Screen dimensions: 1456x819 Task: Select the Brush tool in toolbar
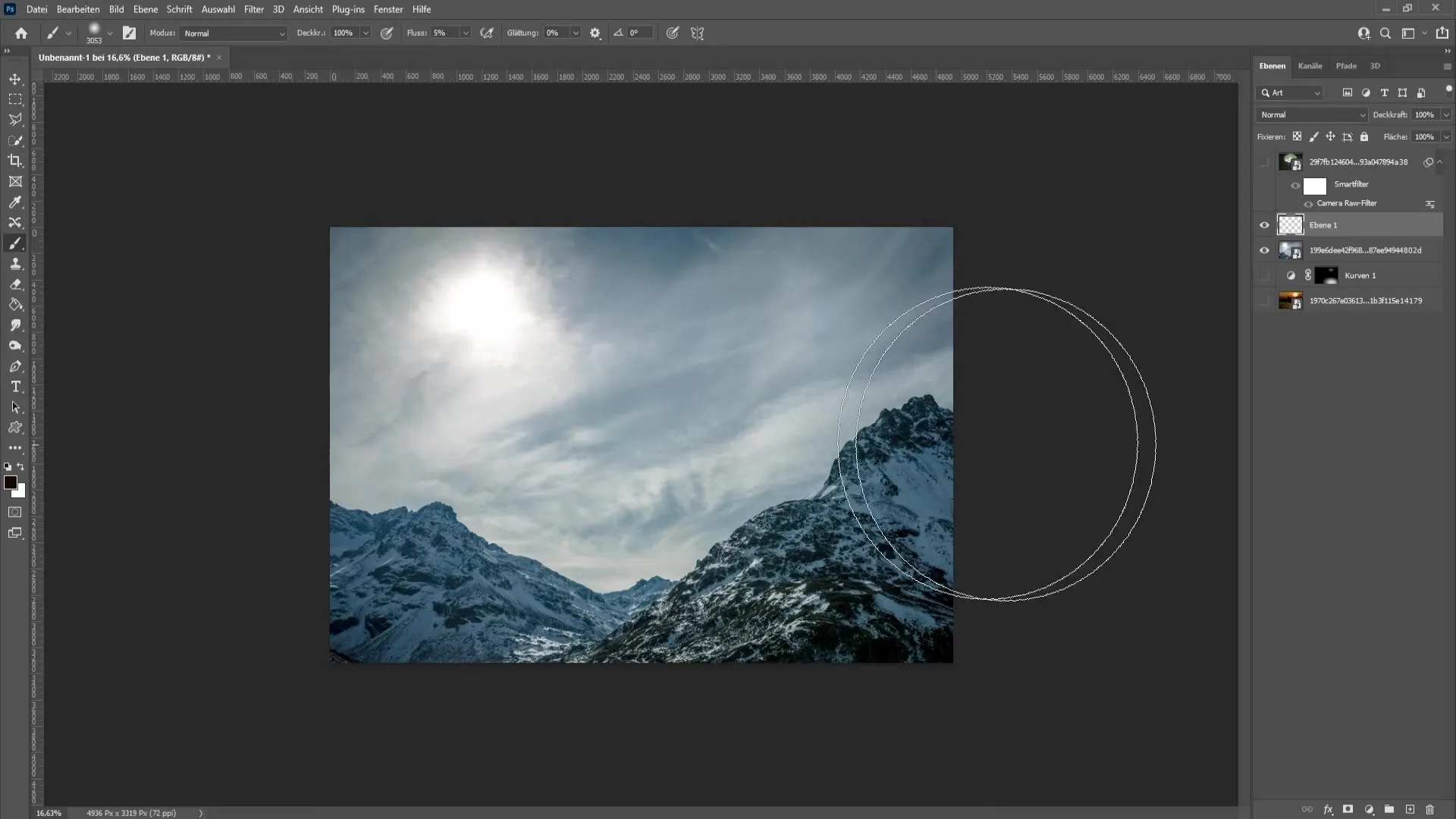pos(15,243)
